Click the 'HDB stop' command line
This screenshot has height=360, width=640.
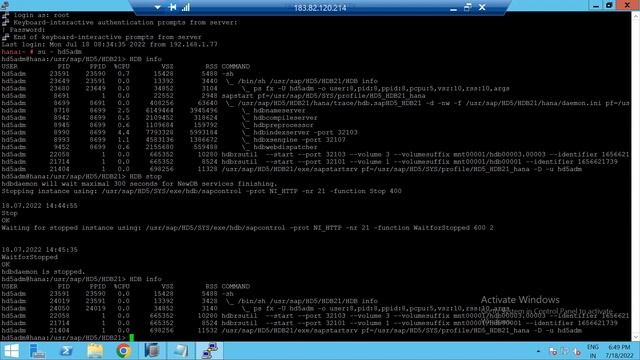tap(145, 176)
